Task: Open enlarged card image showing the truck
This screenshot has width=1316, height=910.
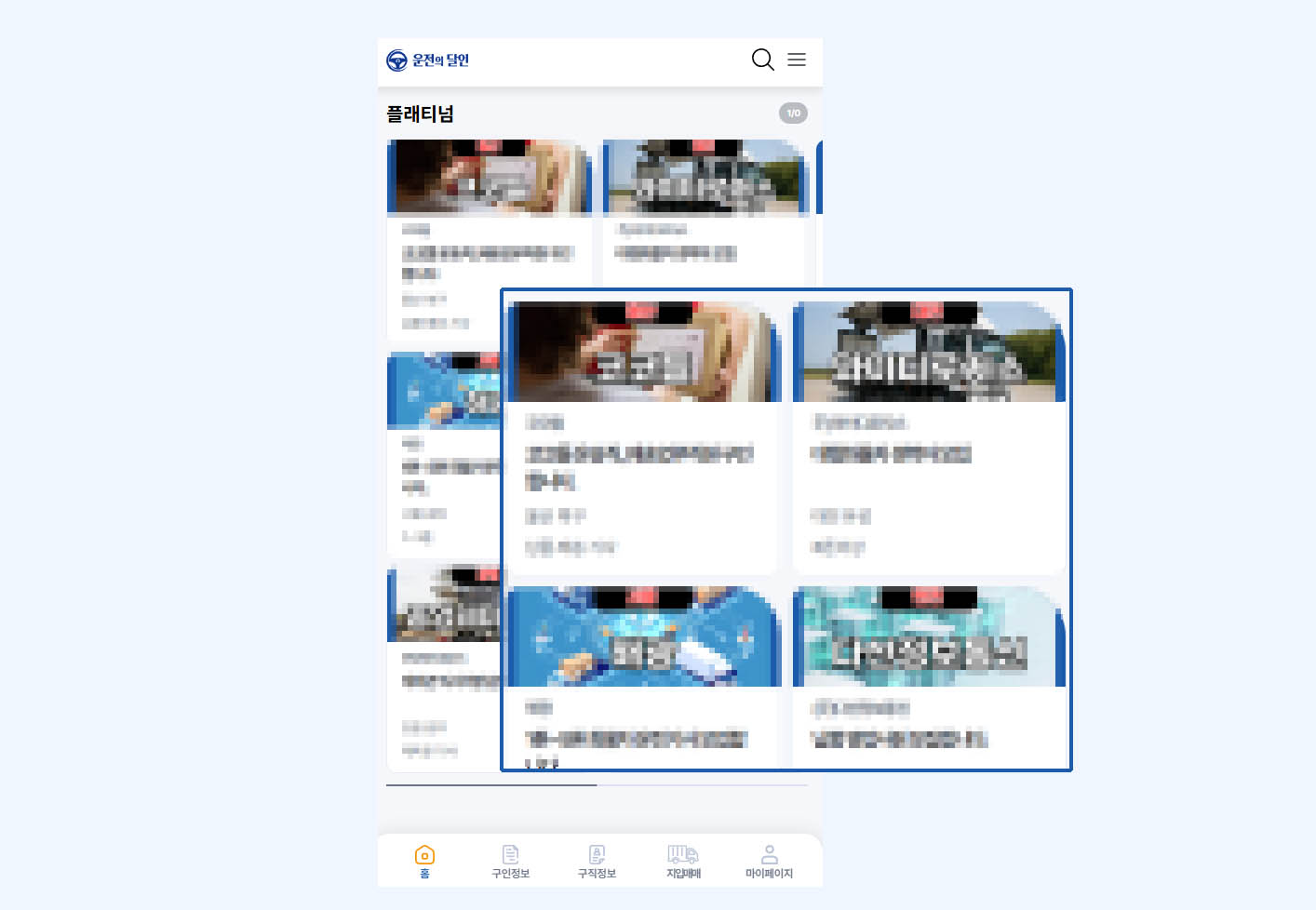Action: (x=928, y=353)
